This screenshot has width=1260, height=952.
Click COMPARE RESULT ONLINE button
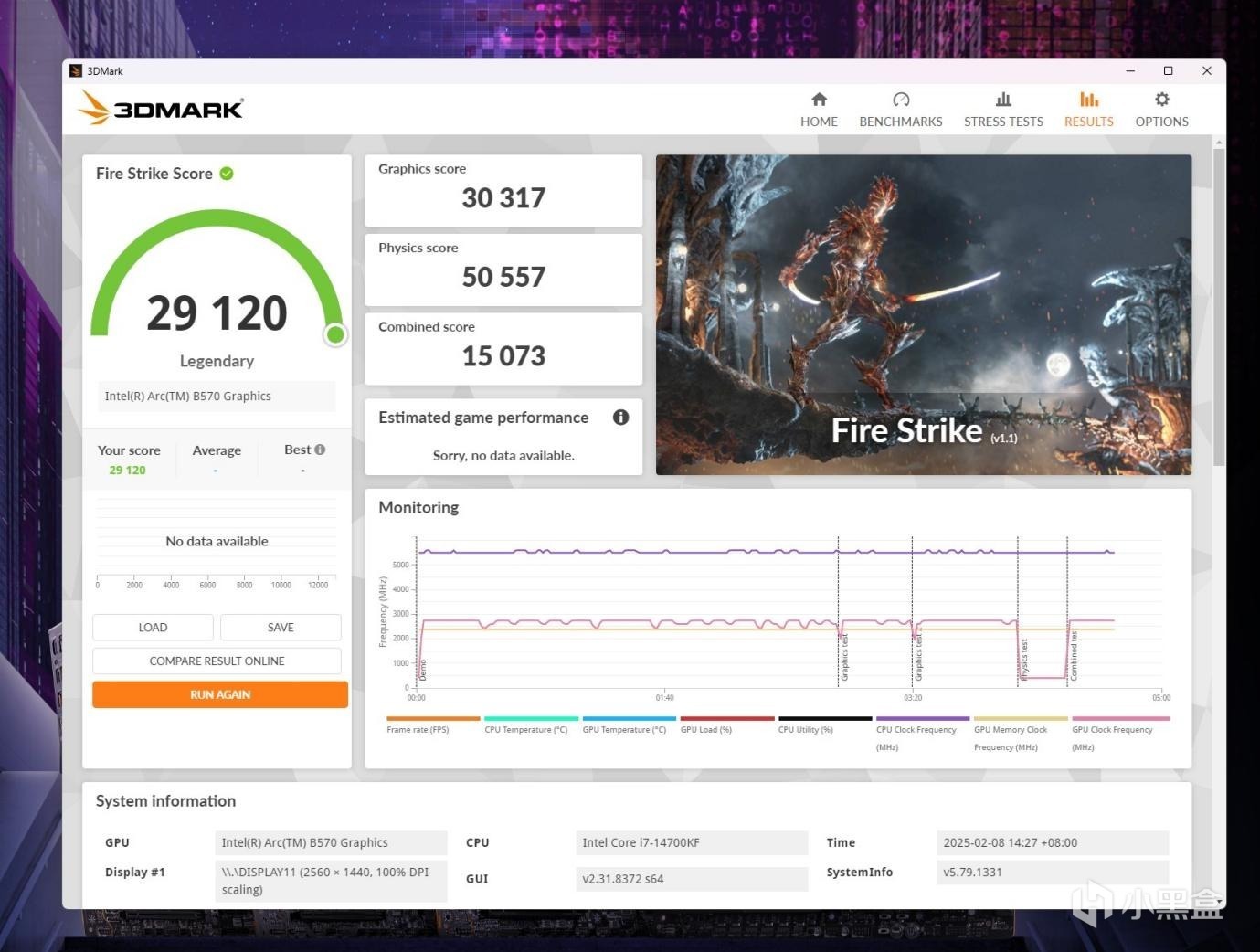coord(217,661)
